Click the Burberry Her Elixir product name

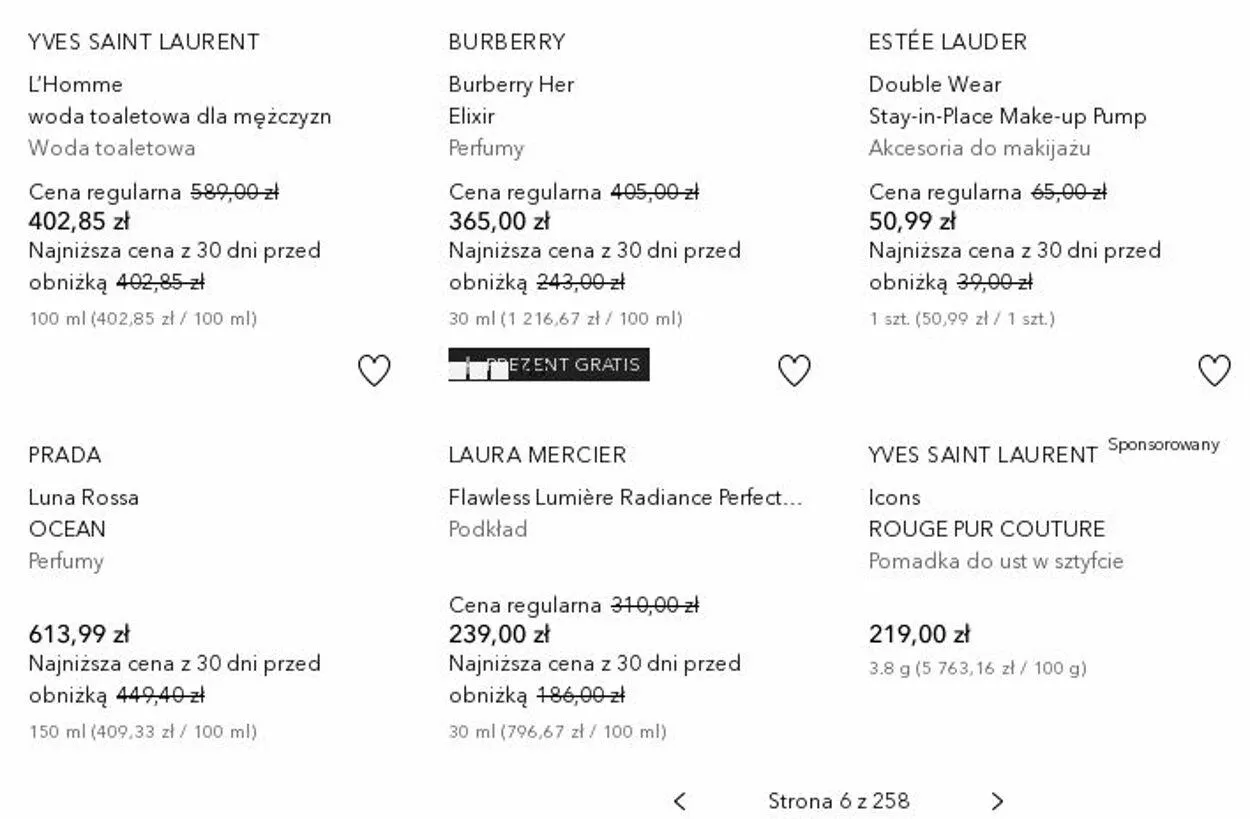coord(511,100)
